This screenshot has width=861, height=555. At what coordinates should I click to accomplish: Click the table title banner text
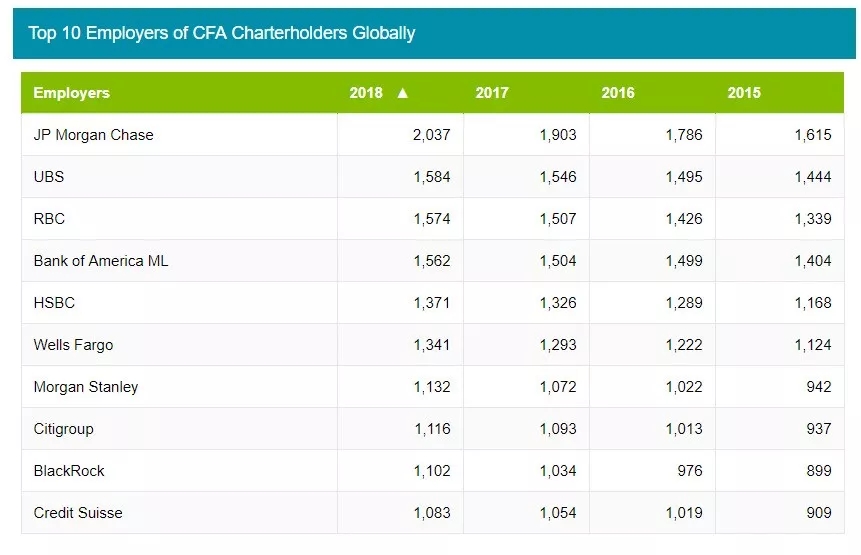point(221,33)
